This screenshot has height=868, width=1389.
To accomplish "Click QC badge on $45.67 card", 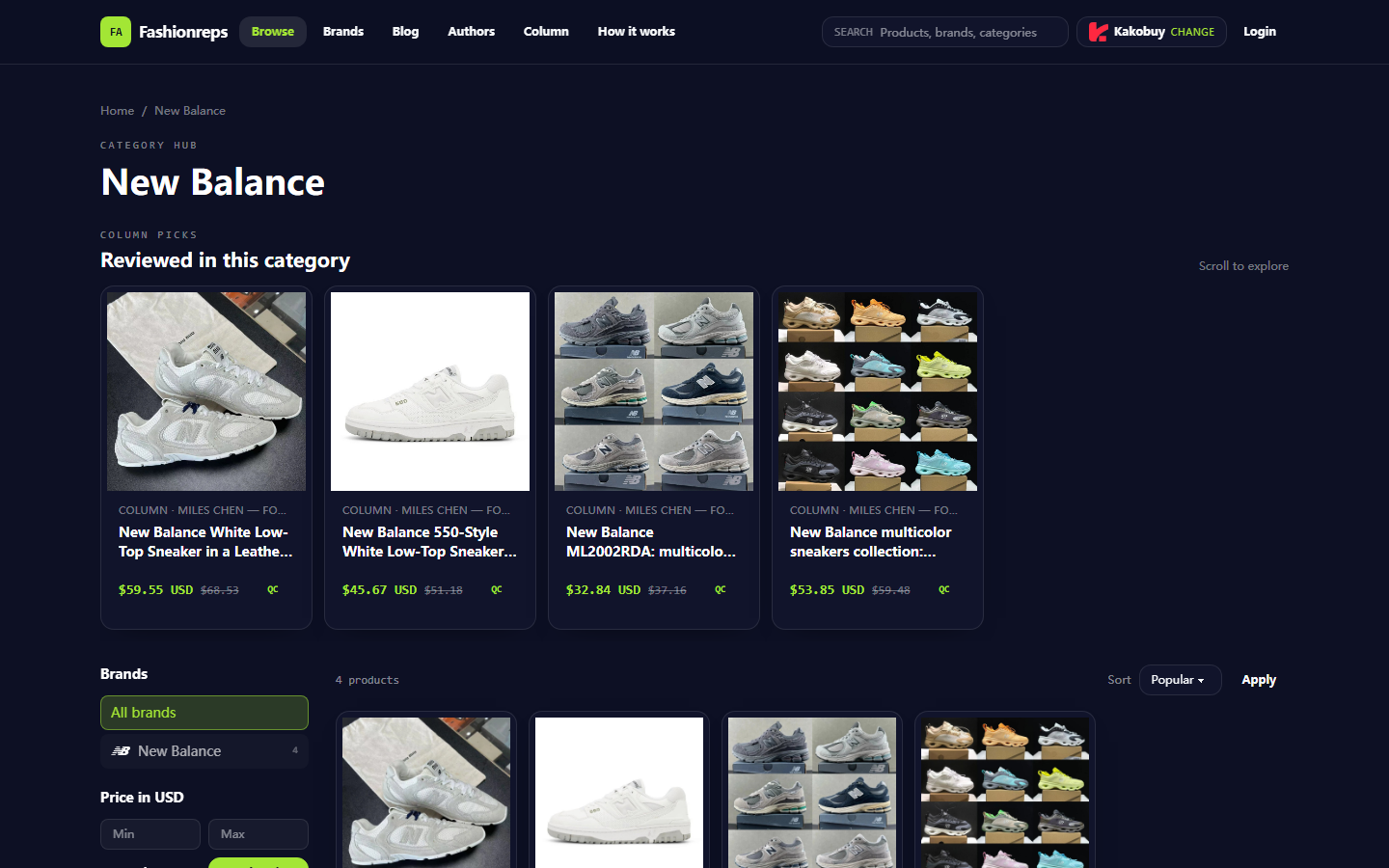I will pos(497,589).
